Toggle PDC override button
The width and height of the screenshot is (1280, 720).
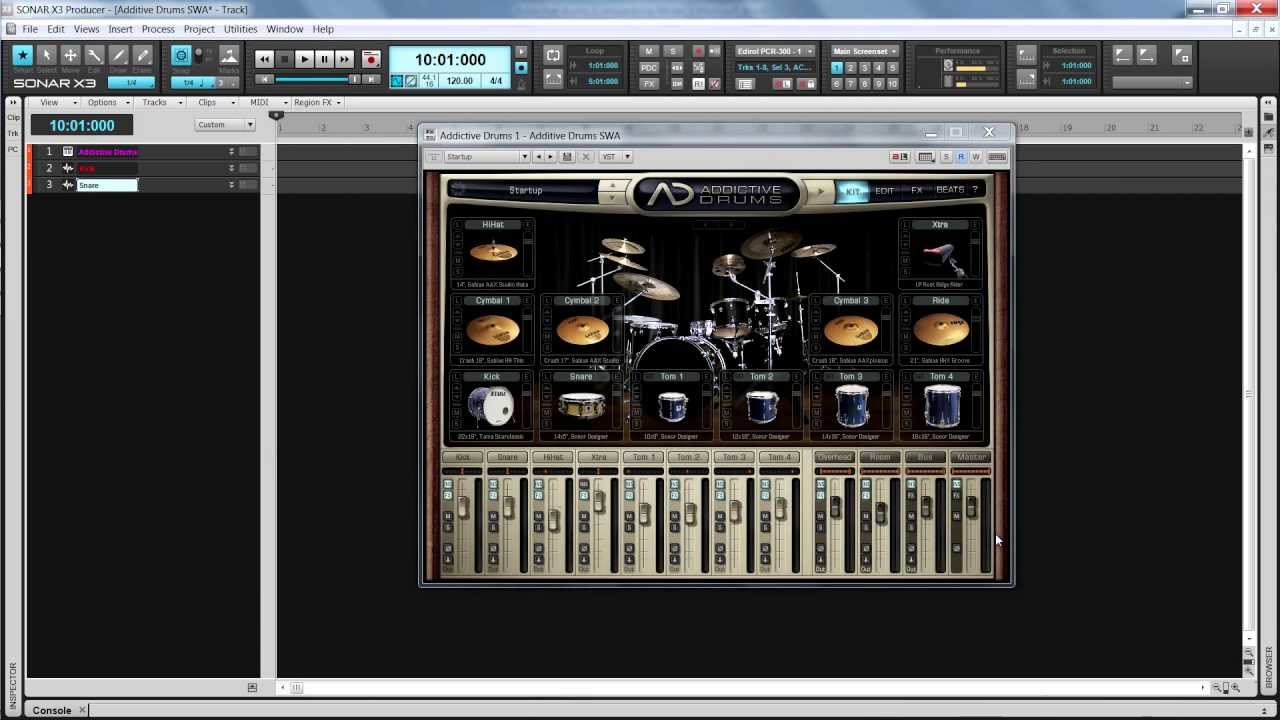pos(649,68)
